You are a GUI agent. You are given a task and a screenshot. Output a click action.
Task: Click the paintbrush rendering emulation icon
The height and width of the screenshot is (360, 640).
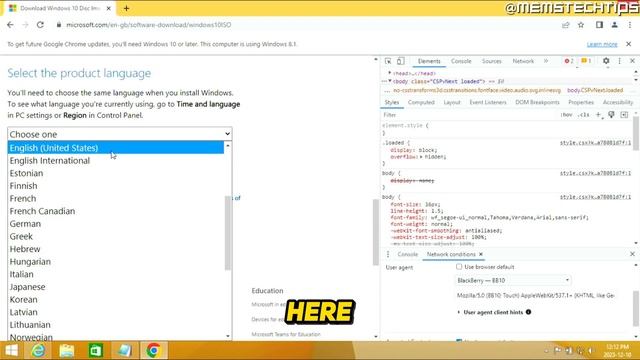(611, 115)
